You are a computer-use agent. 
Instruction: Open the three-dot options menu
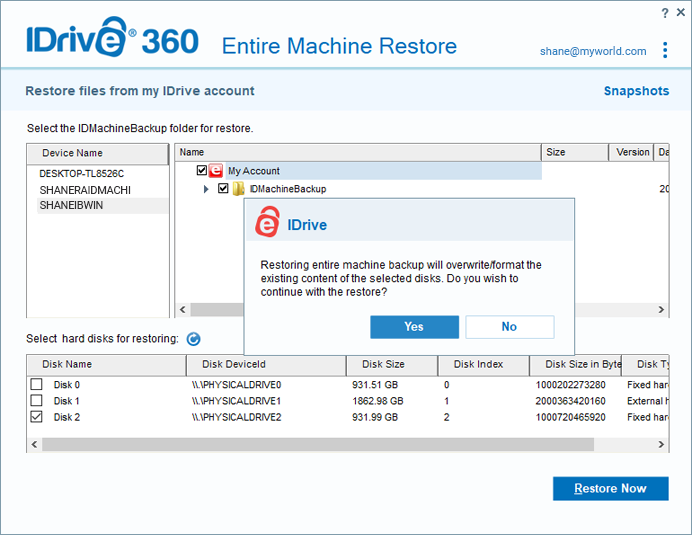pyautogui.click(x=665, y=50)
